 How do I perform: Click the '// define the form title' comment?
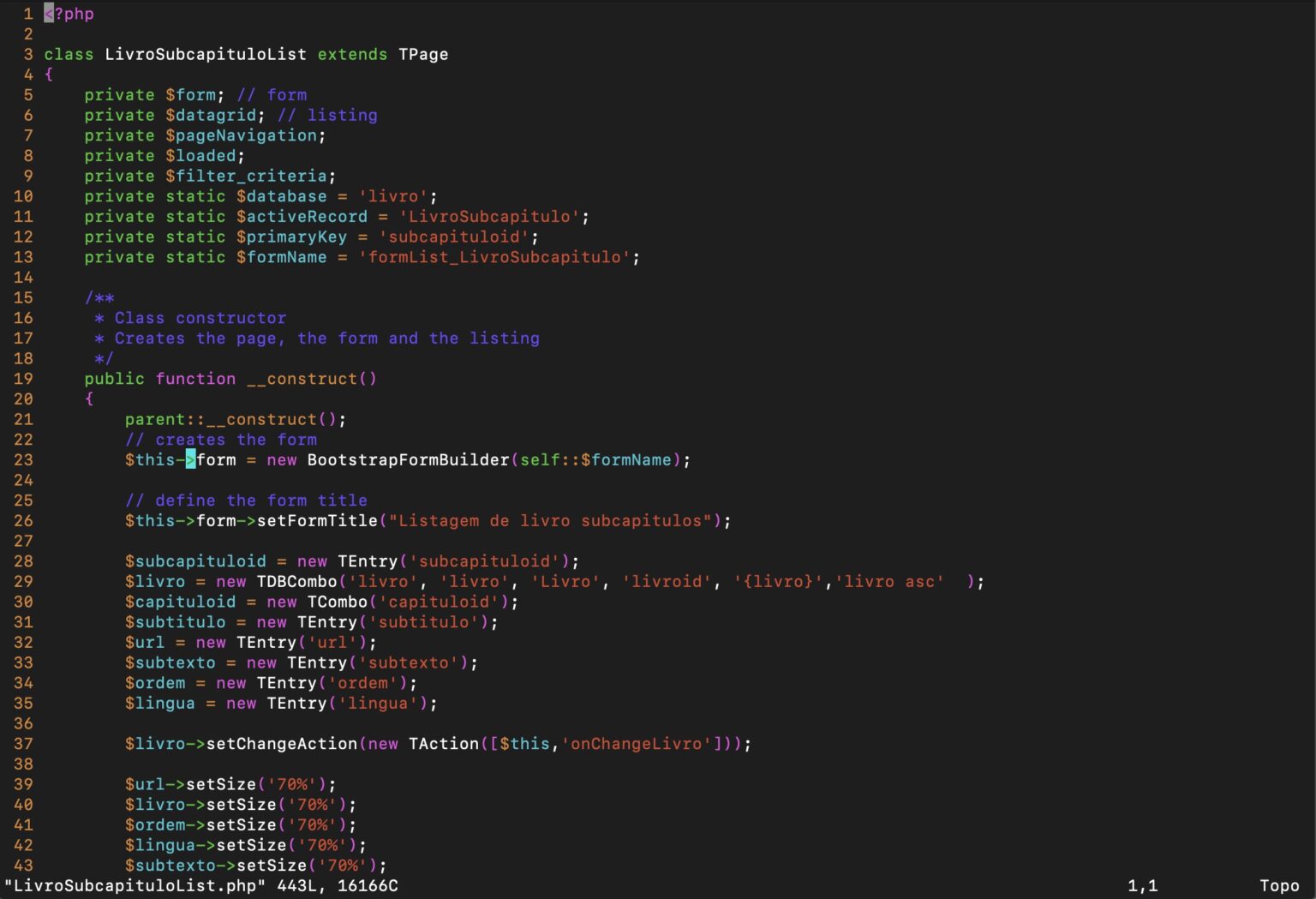coord(246,500)
